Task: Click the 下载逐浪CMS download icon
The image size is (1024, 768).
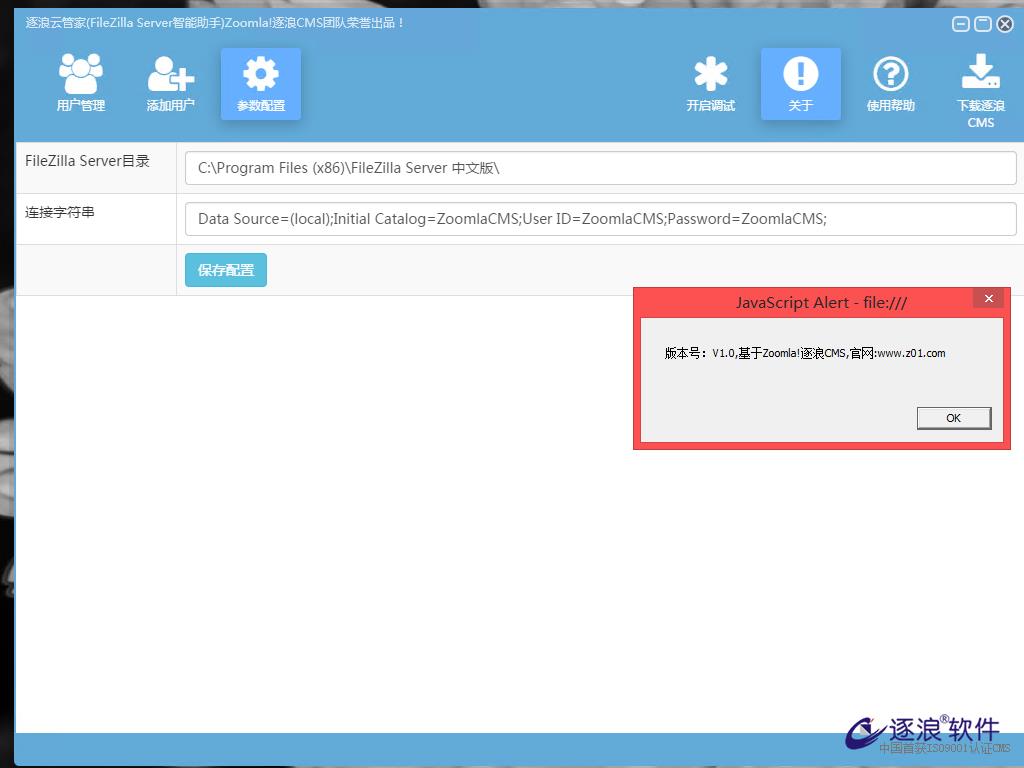Action: point(981,91)
